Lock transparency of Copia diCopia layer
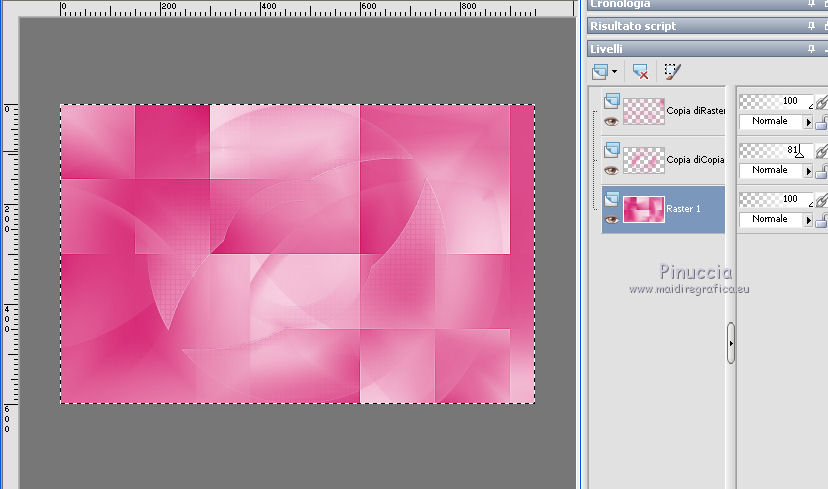828x489 pixels. pyautogui.click(x=822, y=172)
